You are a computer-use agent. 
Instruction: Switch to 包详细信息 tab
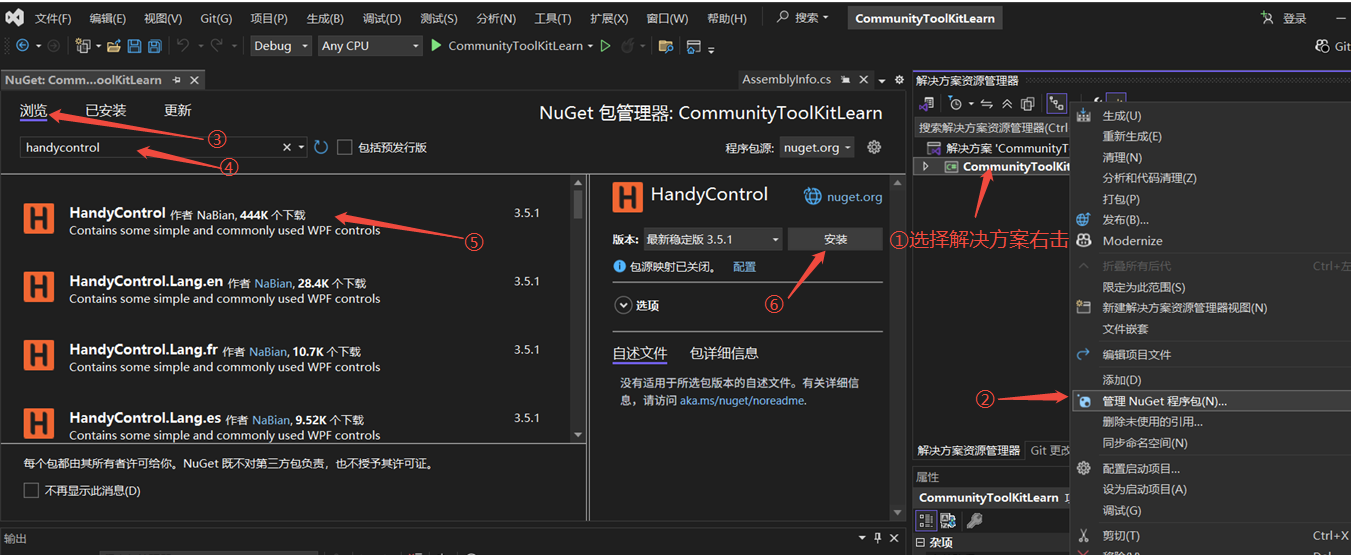click(x=724, y=353)
